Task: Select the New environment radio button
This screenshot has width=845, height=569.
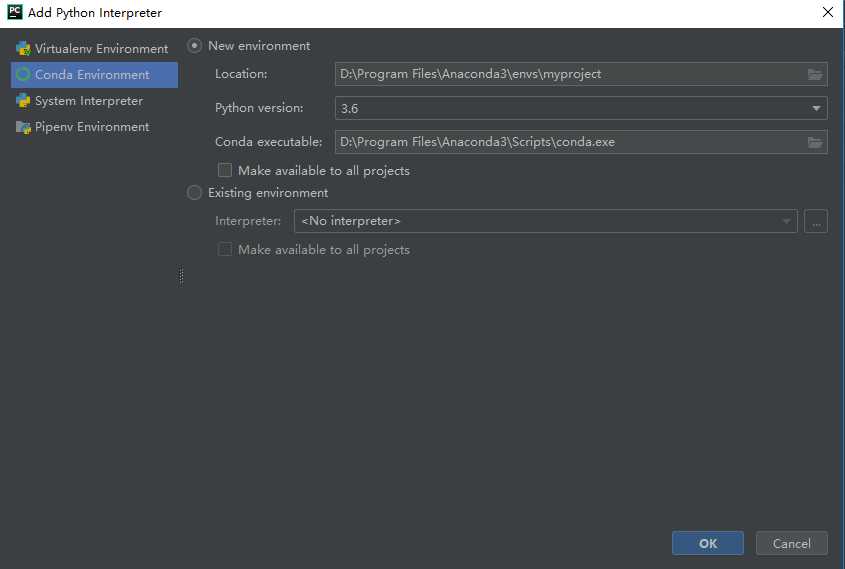Action: pyautogui.click(x=195, y=45)
